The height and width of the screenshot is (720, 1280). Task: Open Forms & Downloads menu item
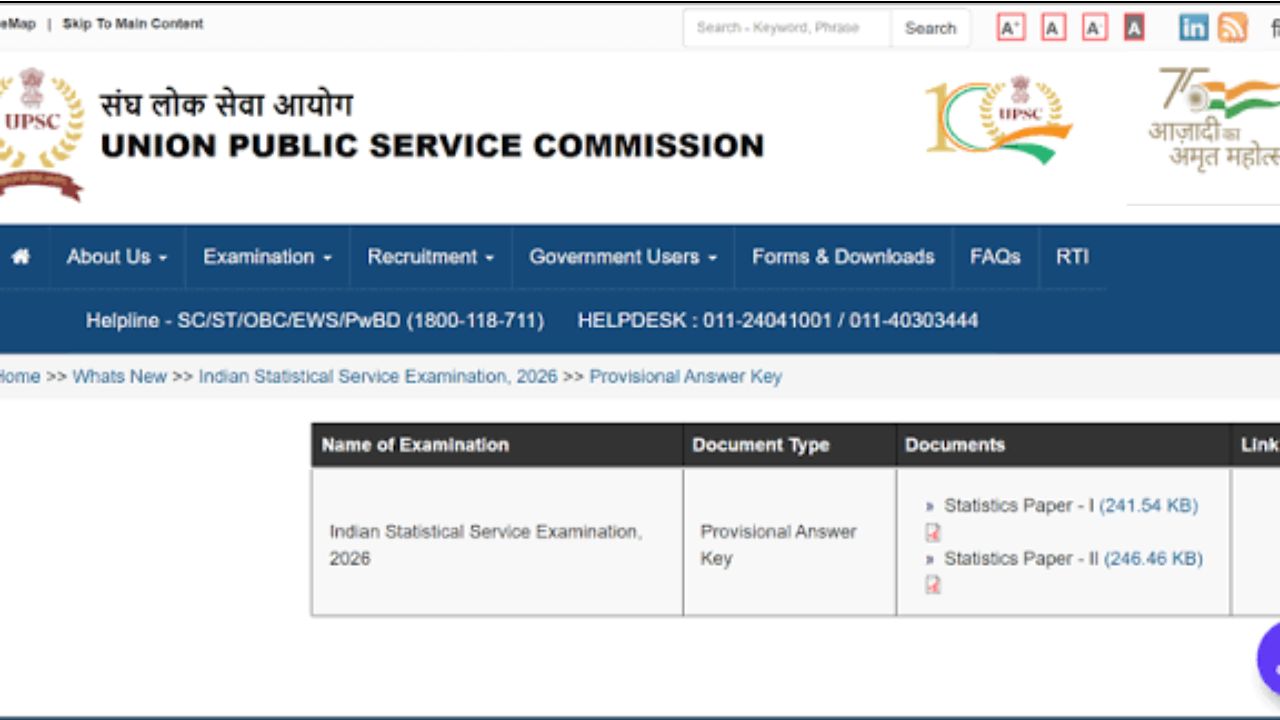click(843, 257)
